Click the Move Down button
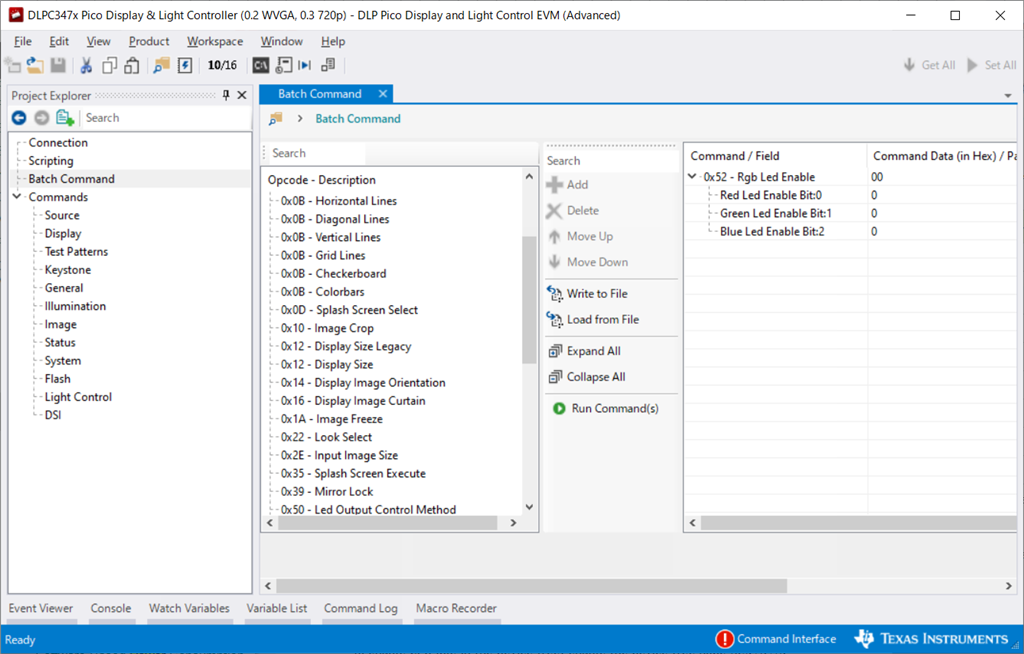Image resolution: width=1024 pixels, height=654 pixels. click(588, 262)
